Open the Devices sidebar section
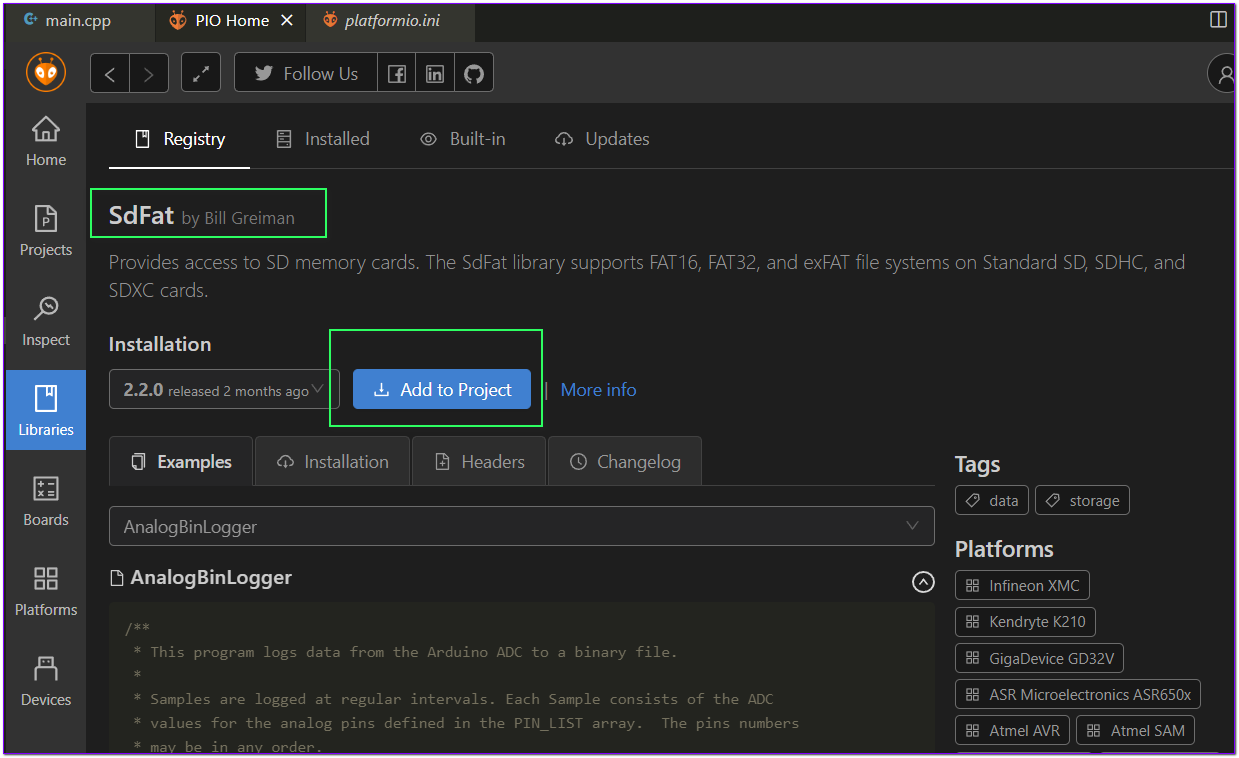This screenshot has width=1239, height=758. tap(46, 682)
